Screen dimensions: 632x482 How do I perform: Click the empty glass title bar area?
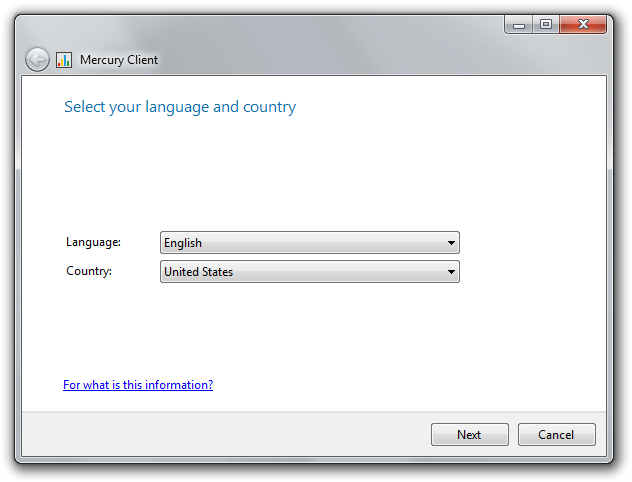pos(322,44)
